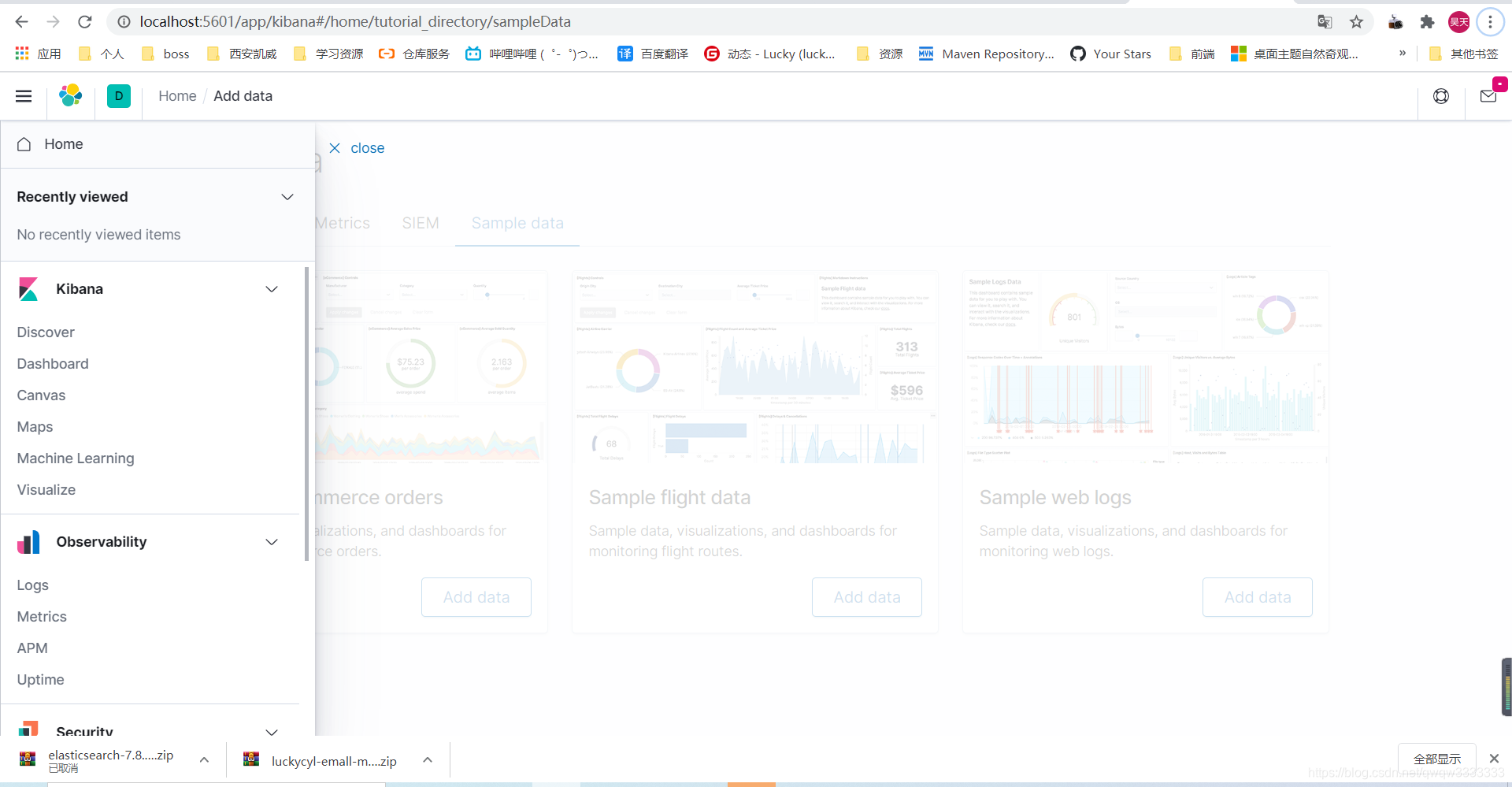Open the help menu icon
The image size is (1512, 787).
1441,96
